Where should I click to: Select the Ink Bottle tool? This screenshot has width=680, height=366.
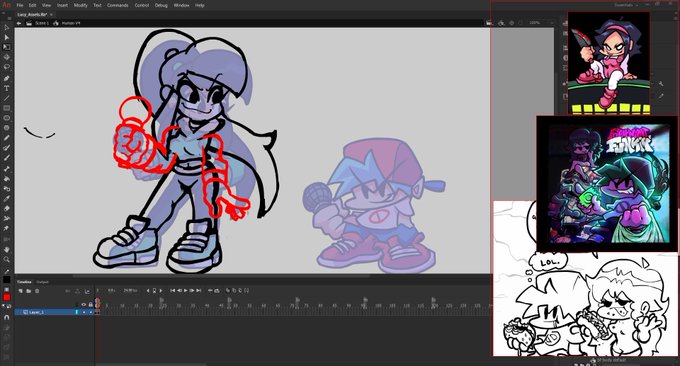tap(7, 189)
